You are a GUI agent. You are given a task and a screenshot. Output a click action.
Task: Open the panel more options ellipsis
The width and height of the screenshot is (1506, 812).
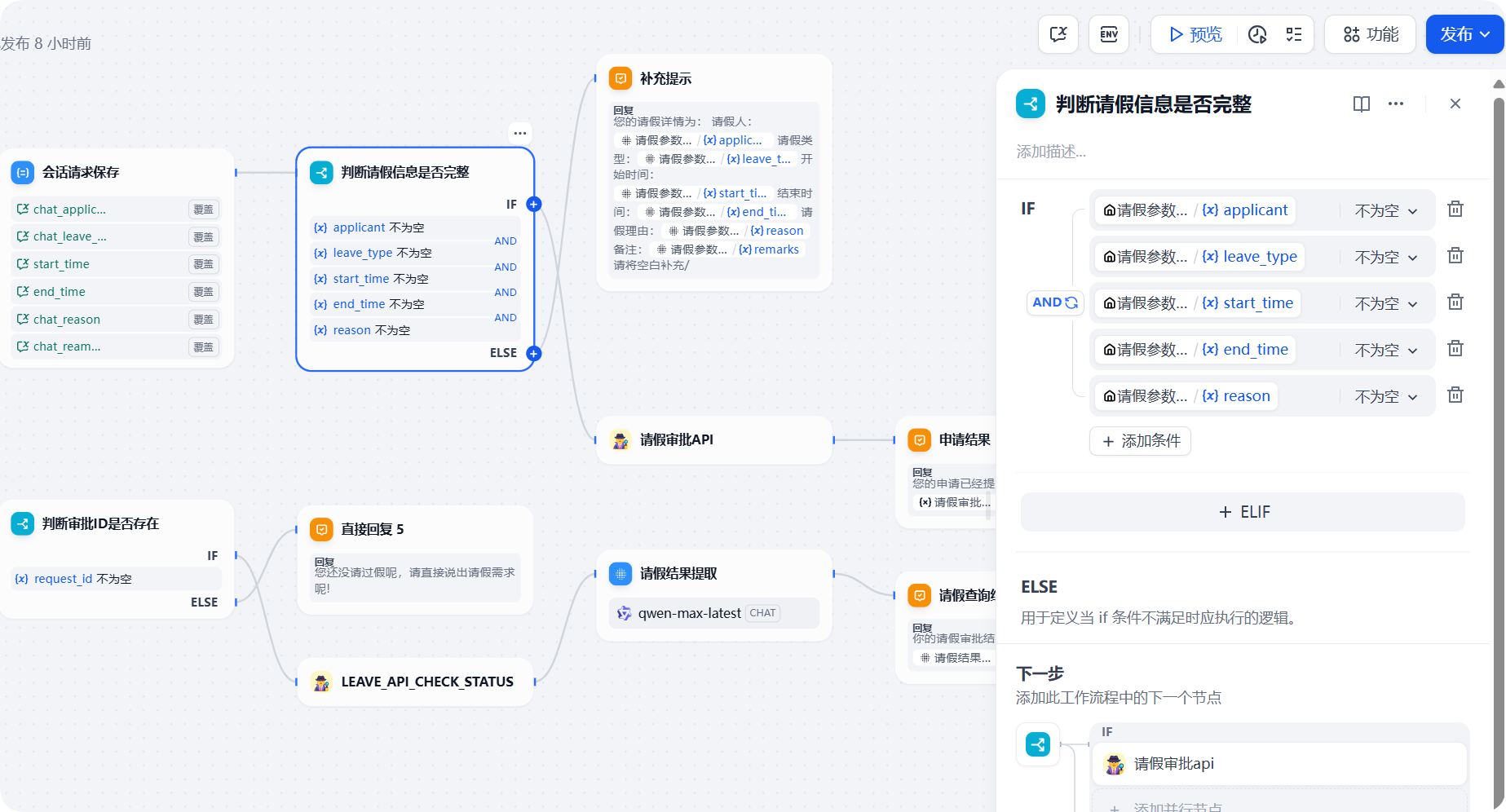click(1396, 104)
